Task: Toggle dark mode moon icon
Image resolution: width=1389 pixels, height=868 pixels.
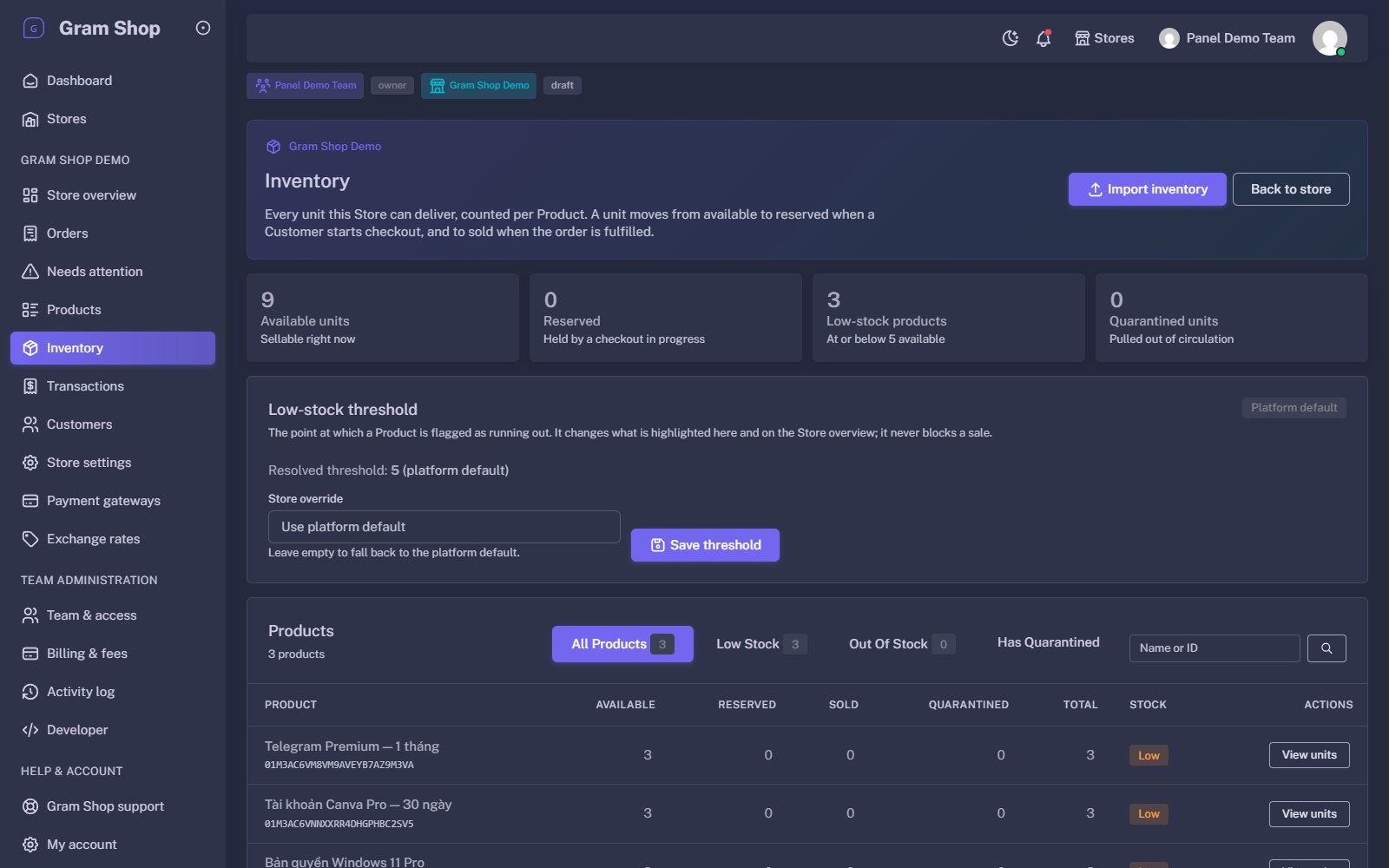Action: pyautogui.click(x=1010, y=38)
